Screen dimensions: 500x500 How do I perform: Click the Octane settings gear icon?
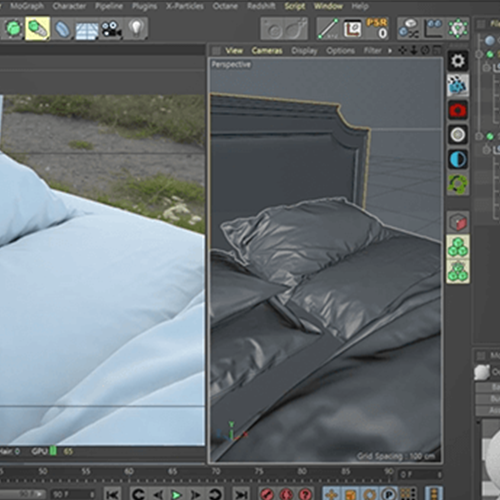(x=458, y=61)
